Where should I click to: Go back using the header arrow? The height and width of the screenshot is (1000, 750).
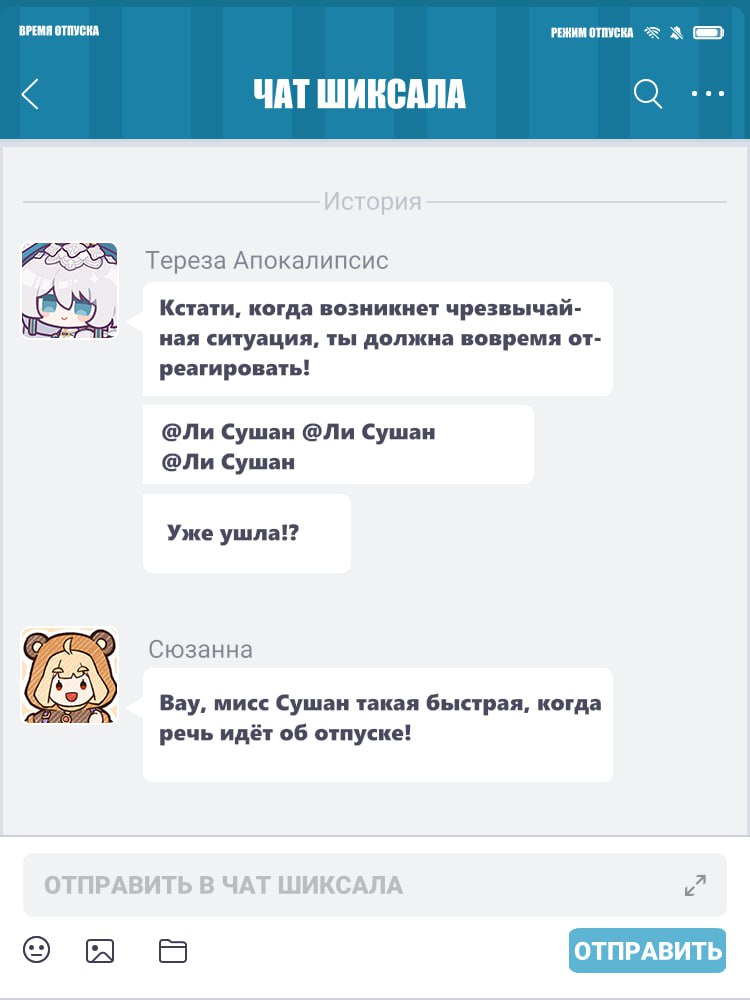pos(30,94)
